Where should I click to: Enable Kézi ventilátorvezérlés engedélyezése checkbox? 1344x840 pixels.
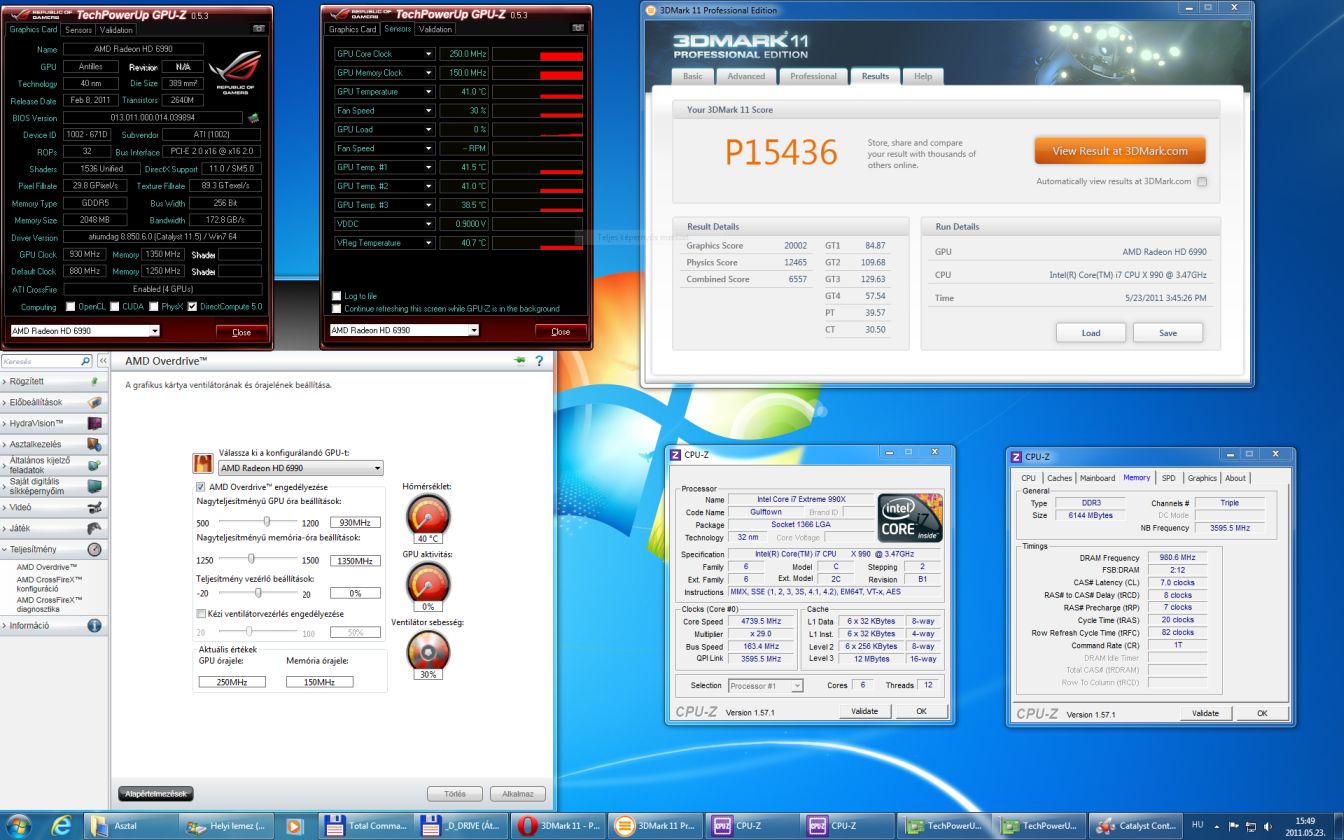click(x=201, y=613)
